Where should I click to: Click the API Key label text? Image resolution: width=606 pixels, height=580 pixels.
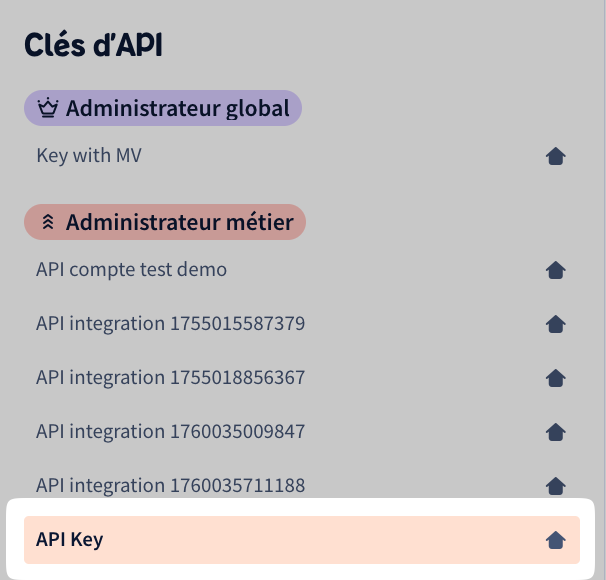(69, 540)
